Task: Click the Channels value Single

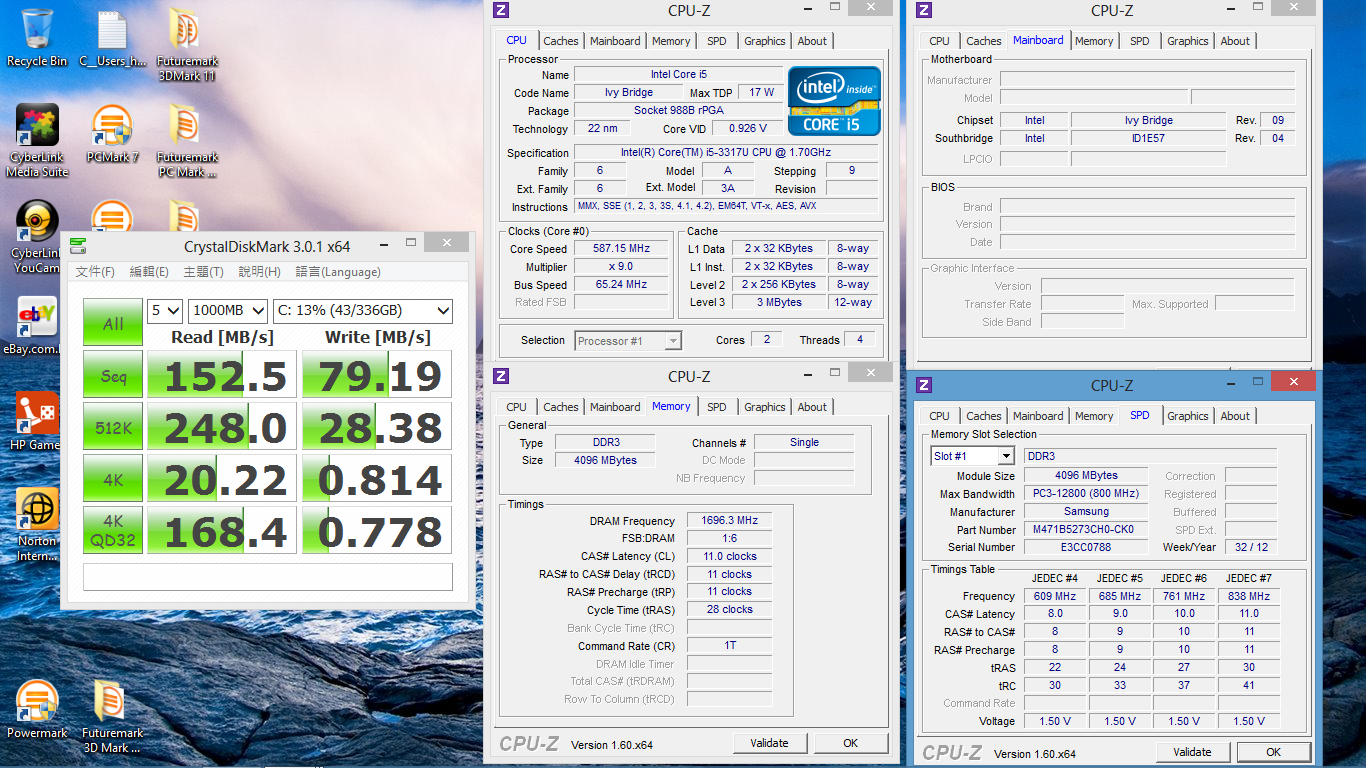Action: click(804, 442)
